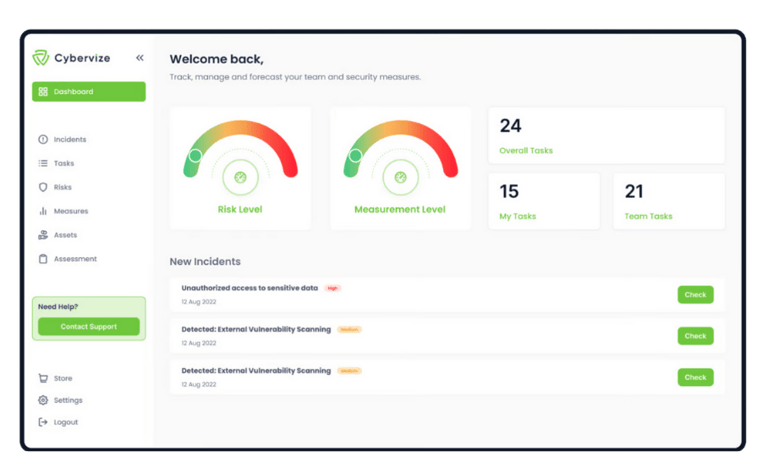Click the Incidents alert circle icon
Viewport: 768px width, 457px height.
[x=43, y=139]
